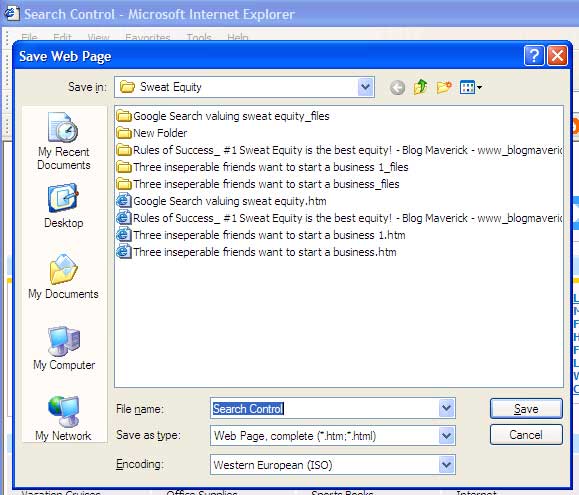Click the greyed Back arrow icon
Screen dimensions: 579x495
[x=397, y=88]
